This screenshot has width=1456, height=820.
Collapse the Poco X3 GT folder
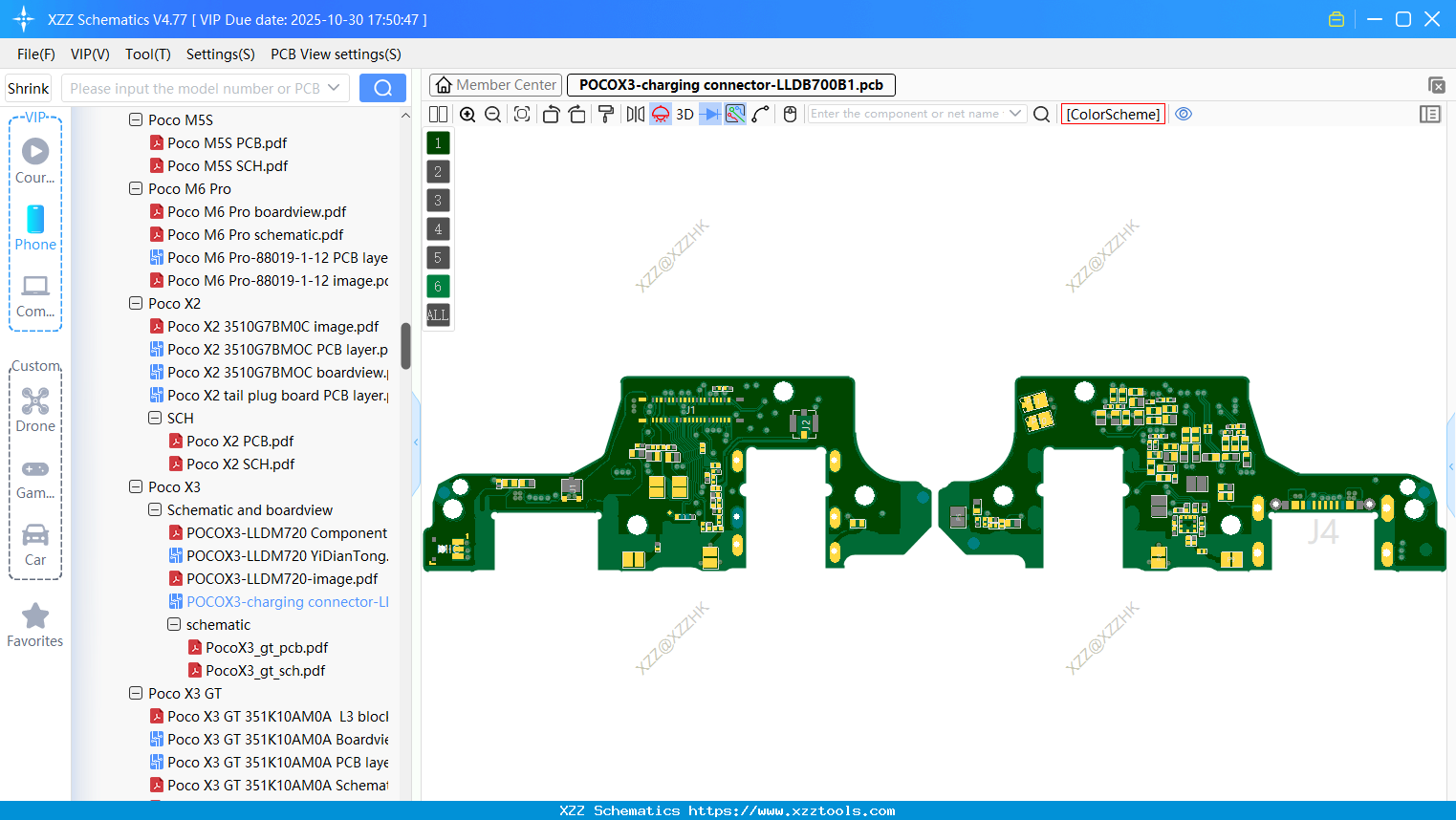coord(136,694)
